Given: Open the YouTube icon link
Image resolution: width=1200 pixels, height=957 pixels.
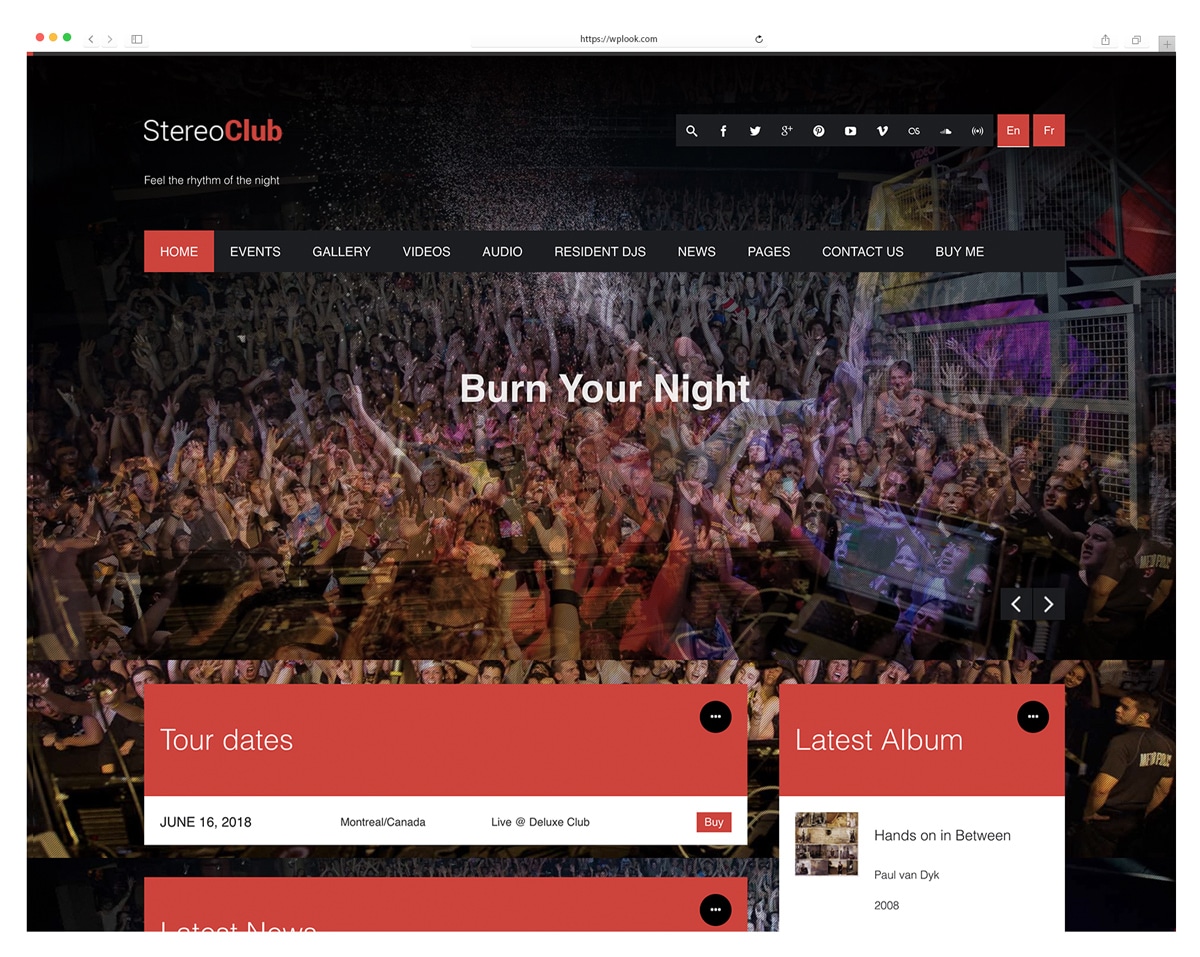Looking at the screenshot, I should click(x=850, y=131).
